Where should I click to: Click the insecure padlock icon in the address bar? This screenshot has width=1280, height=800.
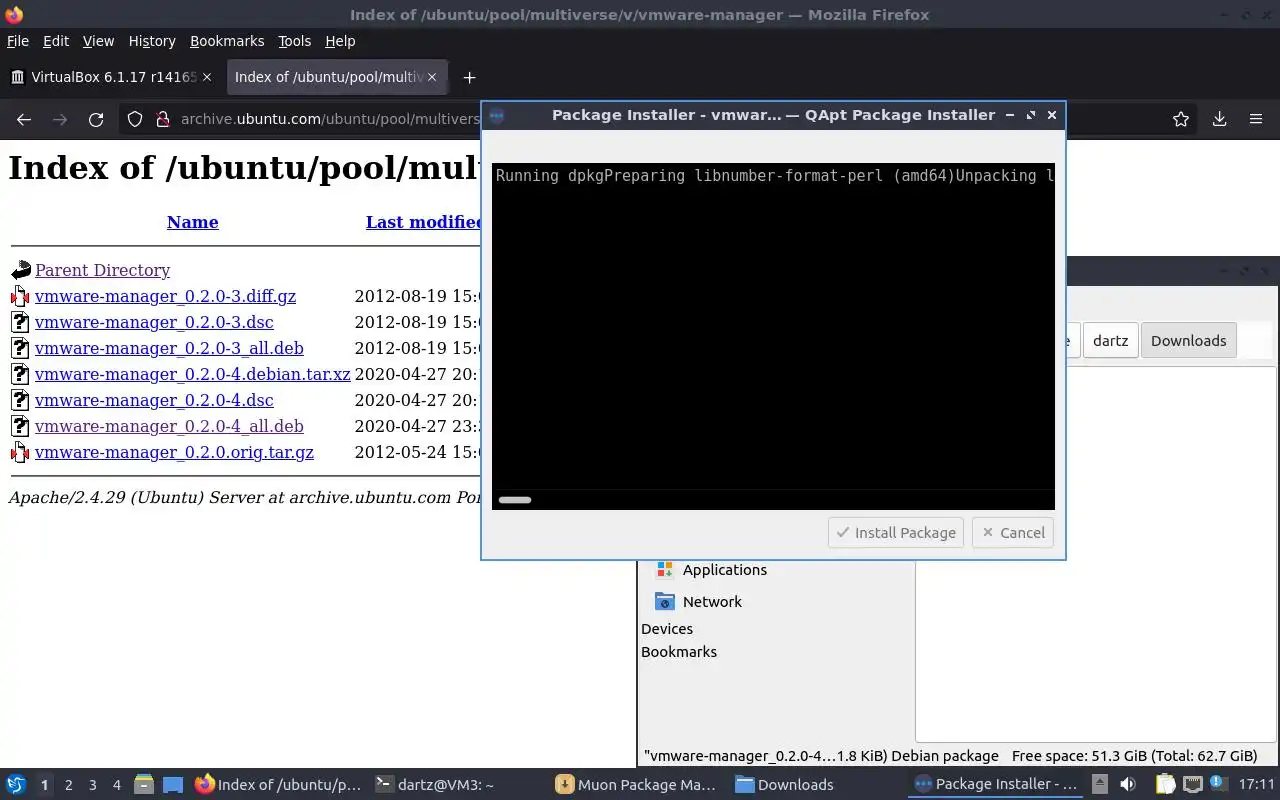click(163, 119)
